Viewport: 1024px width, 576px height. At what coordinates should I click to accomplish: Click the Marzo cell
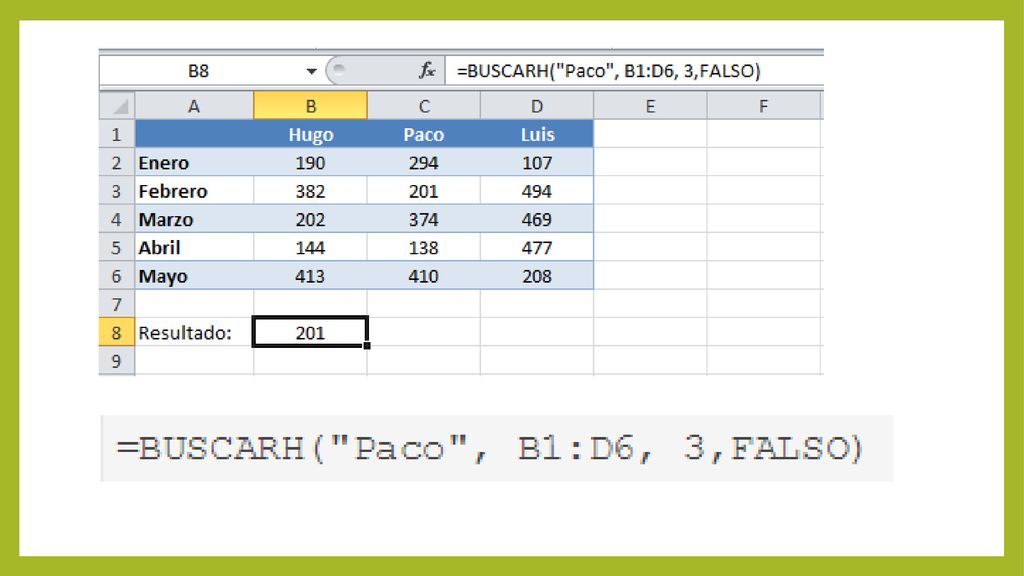pyautogui.click(x=194, y=219)
